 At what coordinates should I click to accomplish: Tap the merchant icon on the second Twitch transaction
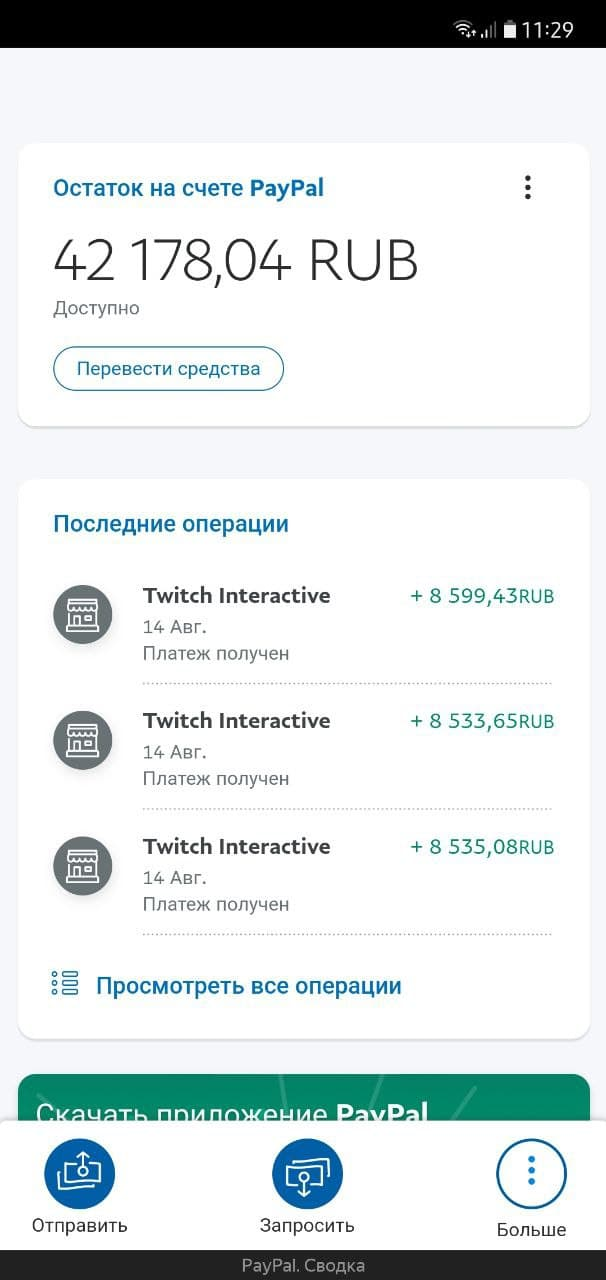[83, 740]
